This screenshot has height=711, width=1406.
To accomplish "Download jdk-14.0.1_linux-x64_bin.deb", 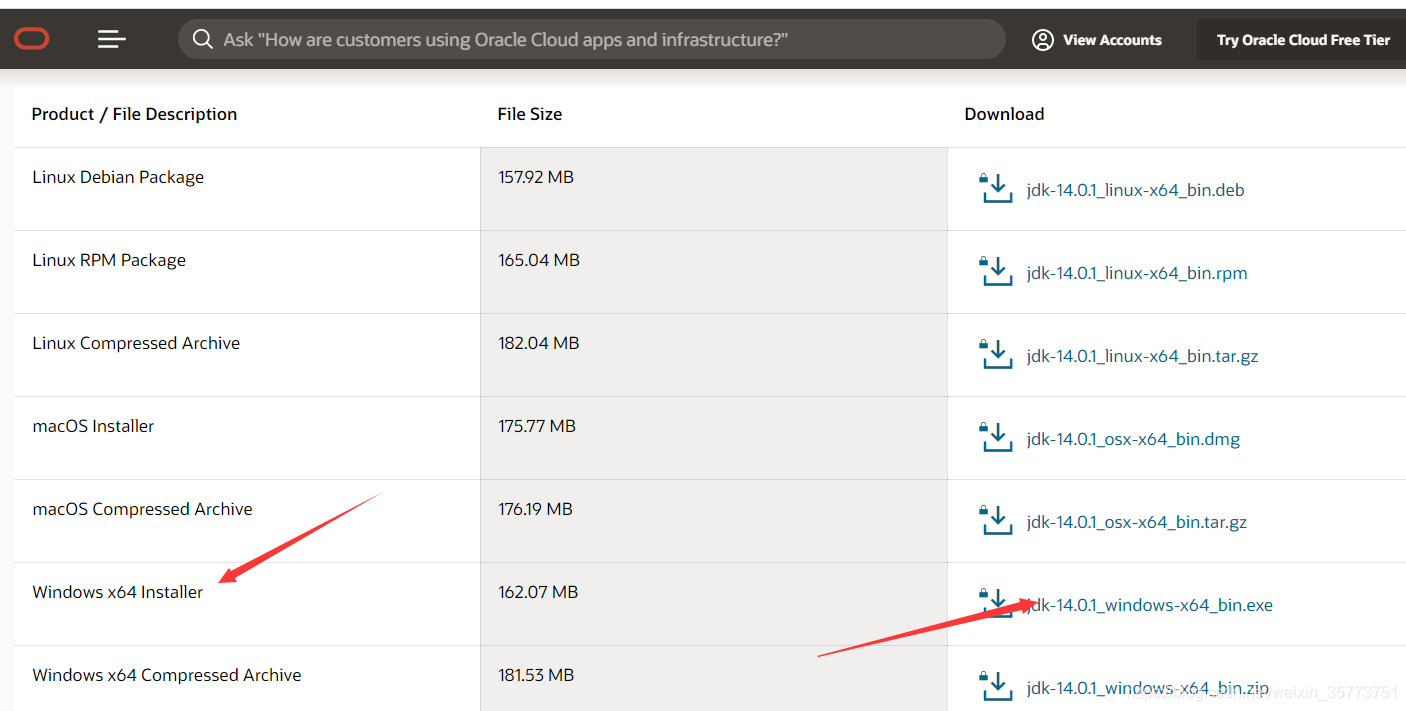I will click(1135, 190).
